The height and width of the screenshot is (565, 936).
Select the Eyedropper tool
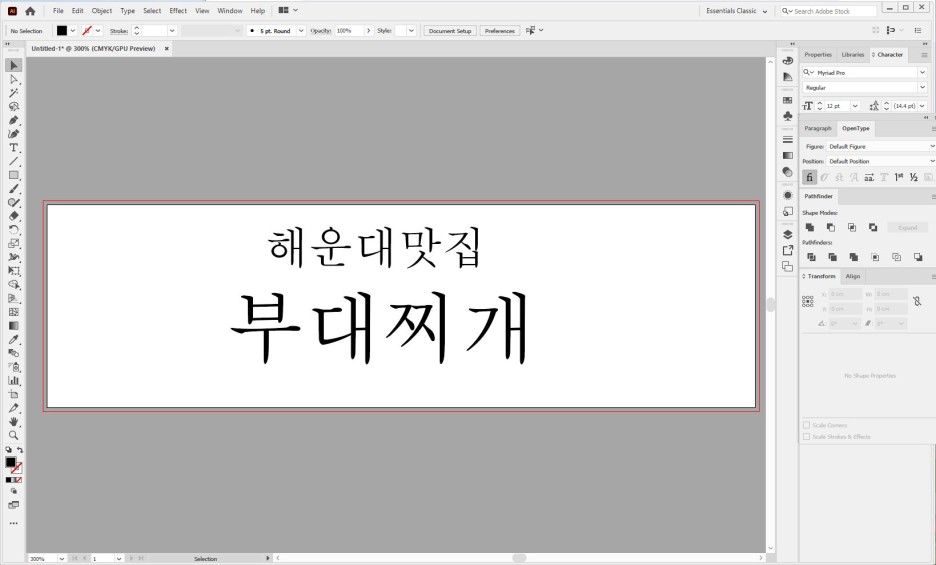(14, 339)
